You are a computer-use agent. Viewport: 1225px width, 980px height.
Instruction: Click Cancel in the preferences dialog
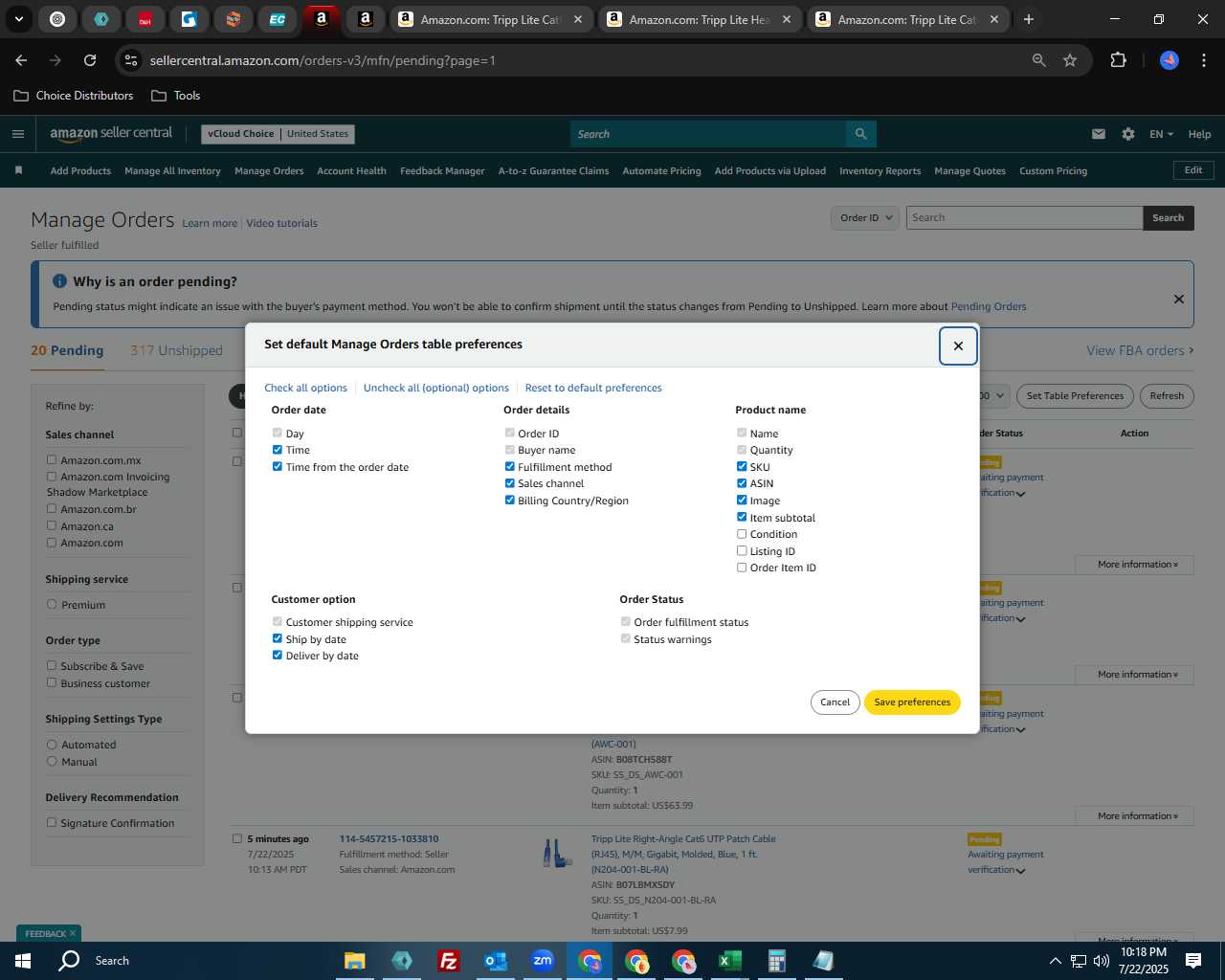pos(835,702)
